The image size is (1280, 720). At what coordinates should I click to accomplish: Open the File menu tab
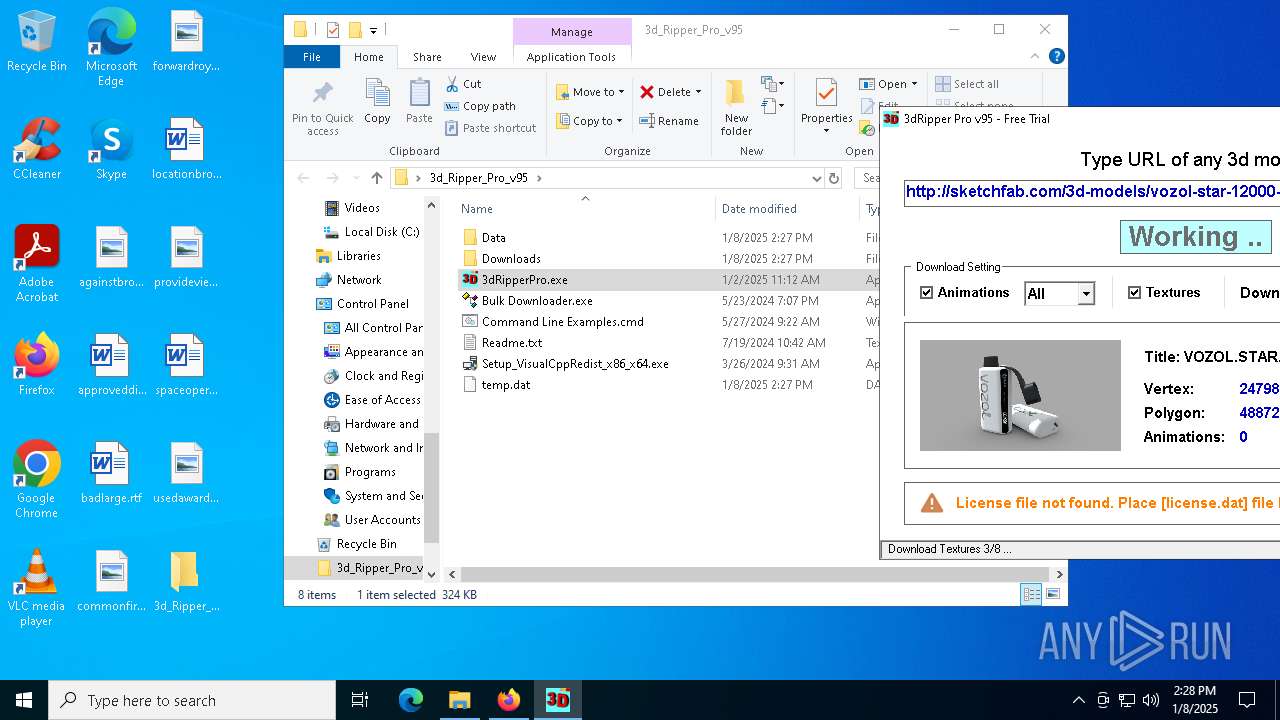[x=312, y=57]
